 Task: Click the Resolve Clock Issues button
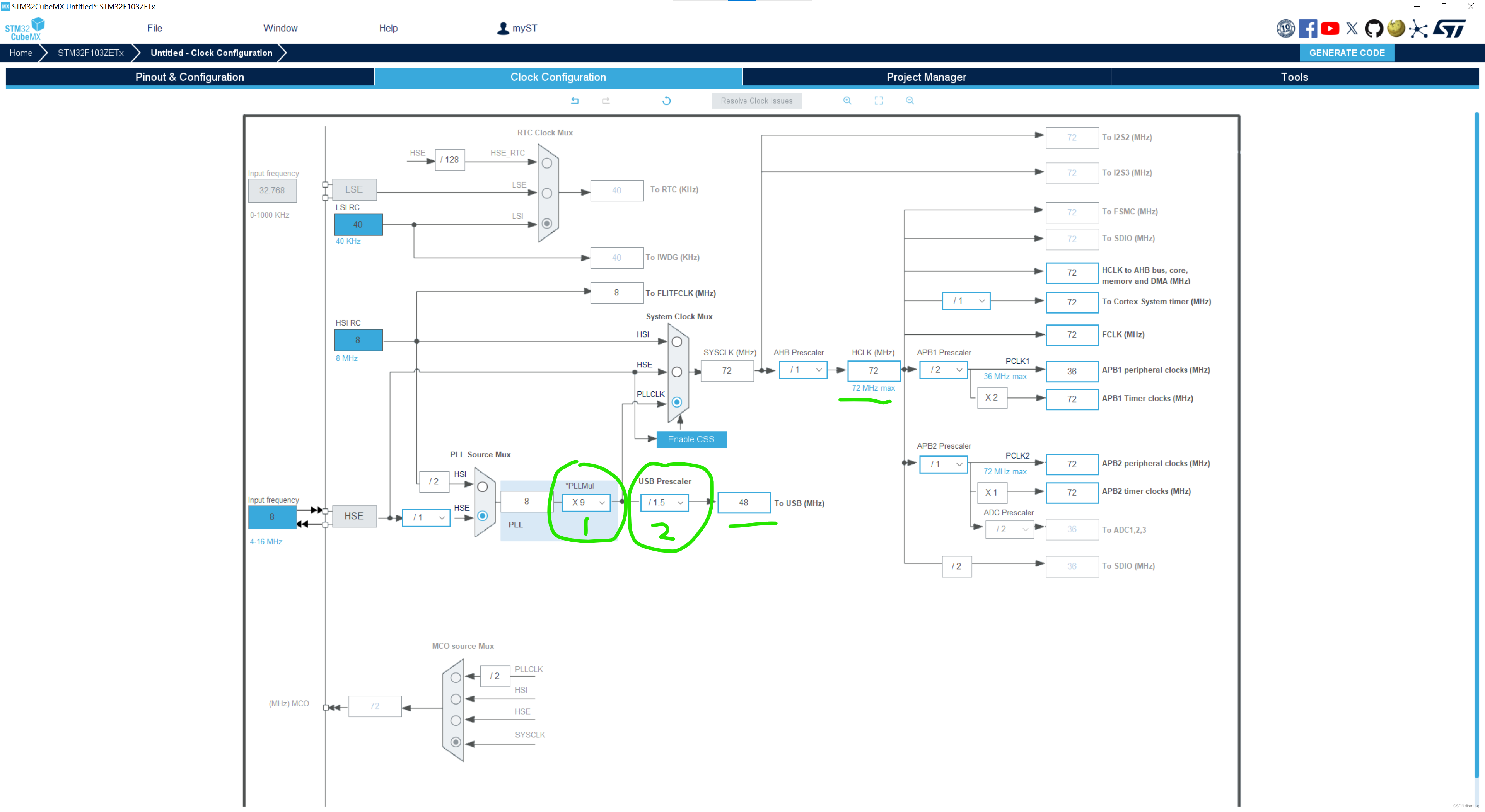pyautogui.click(x=756, y=101)
